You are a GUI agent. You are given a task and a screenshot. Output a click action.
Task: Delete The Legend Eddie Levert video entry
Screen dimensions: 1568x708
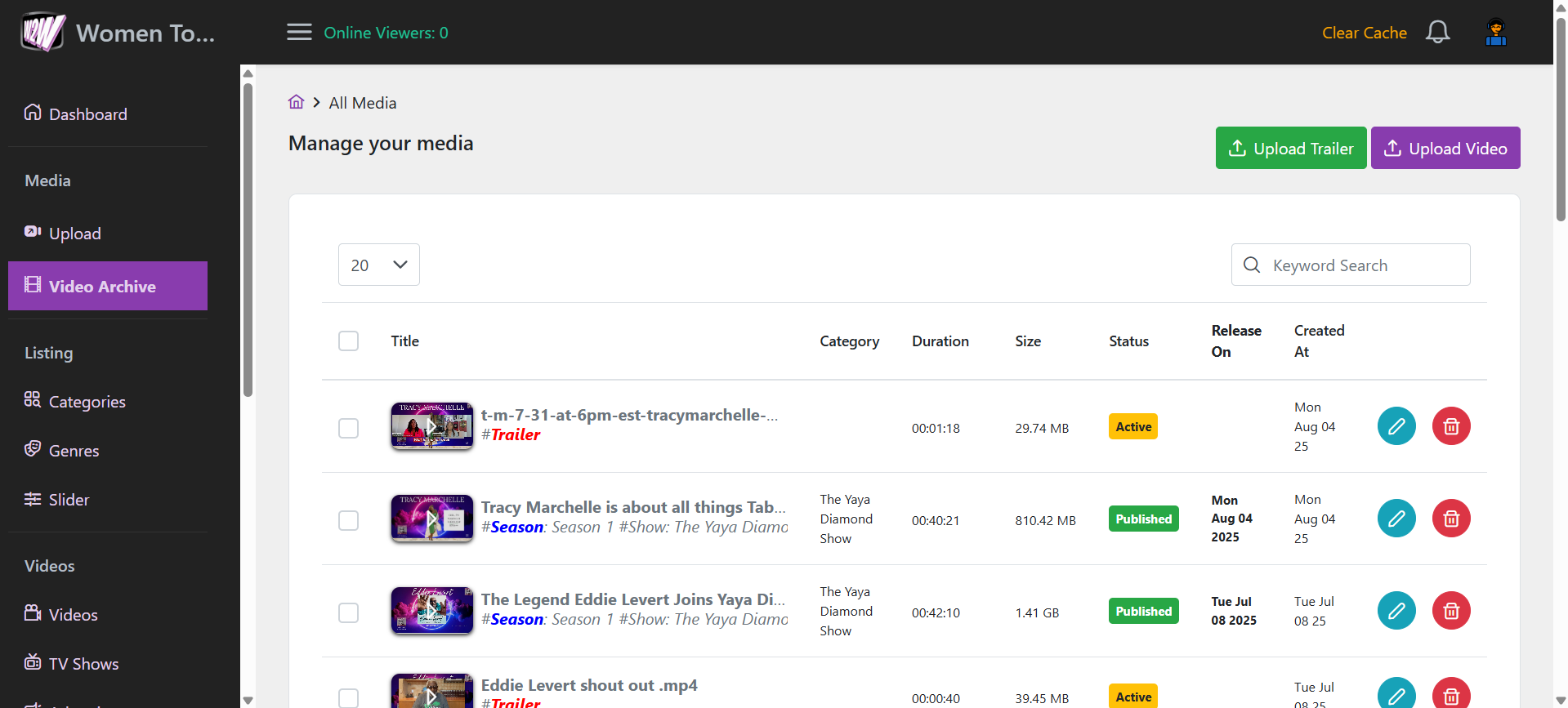(1451, 611)
